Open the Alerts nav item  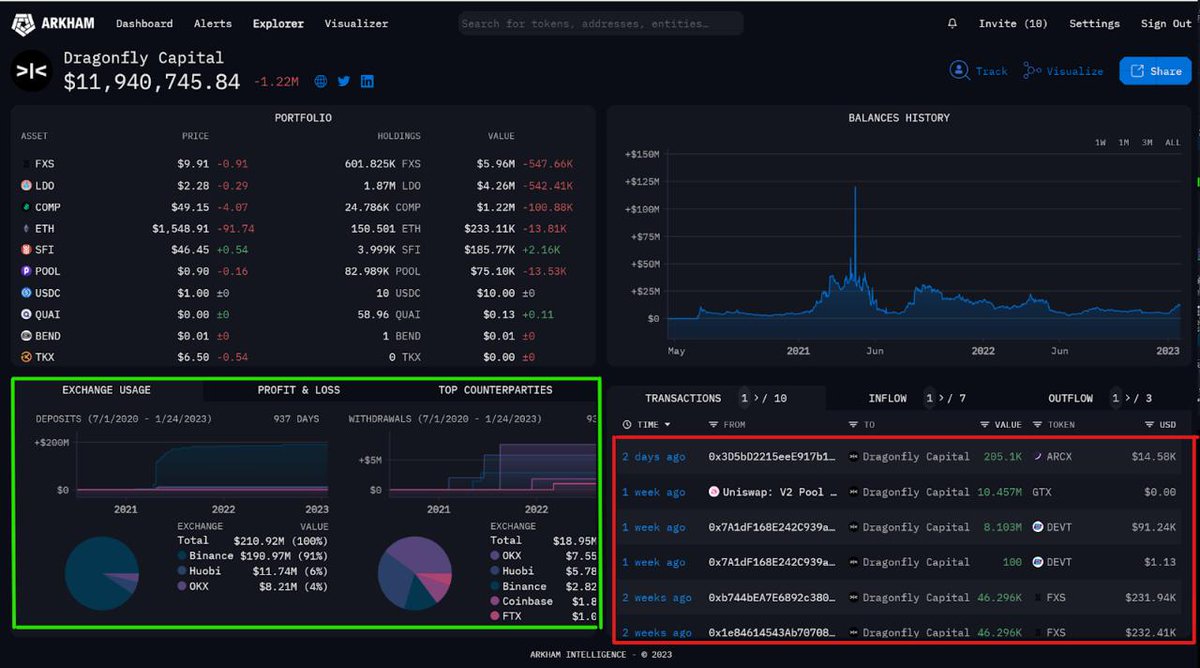[x=212, y=23]
